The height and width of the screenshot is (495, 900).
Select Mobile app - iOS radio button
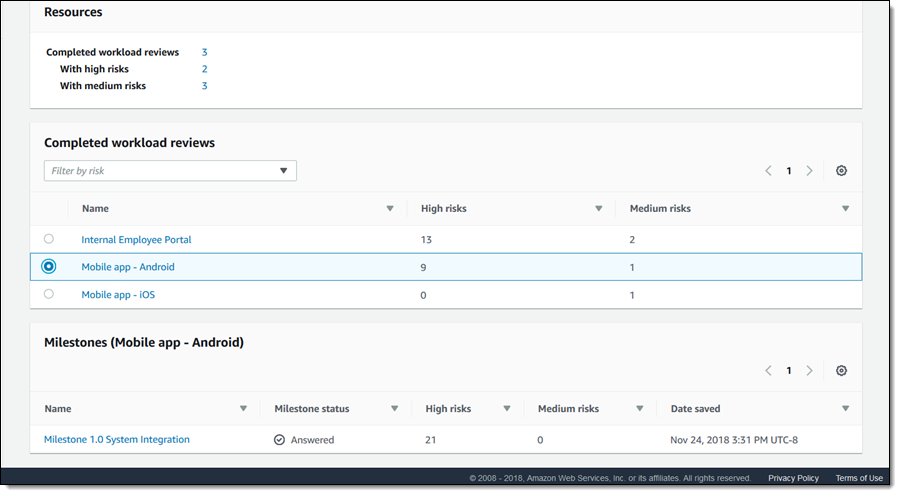(49, 294)
